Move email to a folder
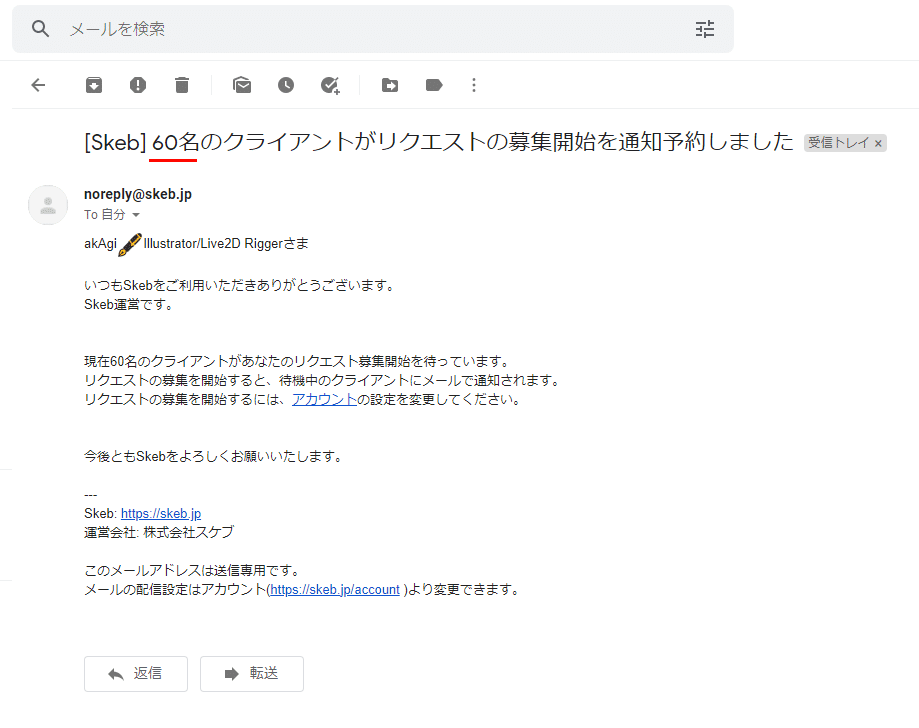This screenshot has width=919, height=728. pyautogui.click(x=390, y=86)
